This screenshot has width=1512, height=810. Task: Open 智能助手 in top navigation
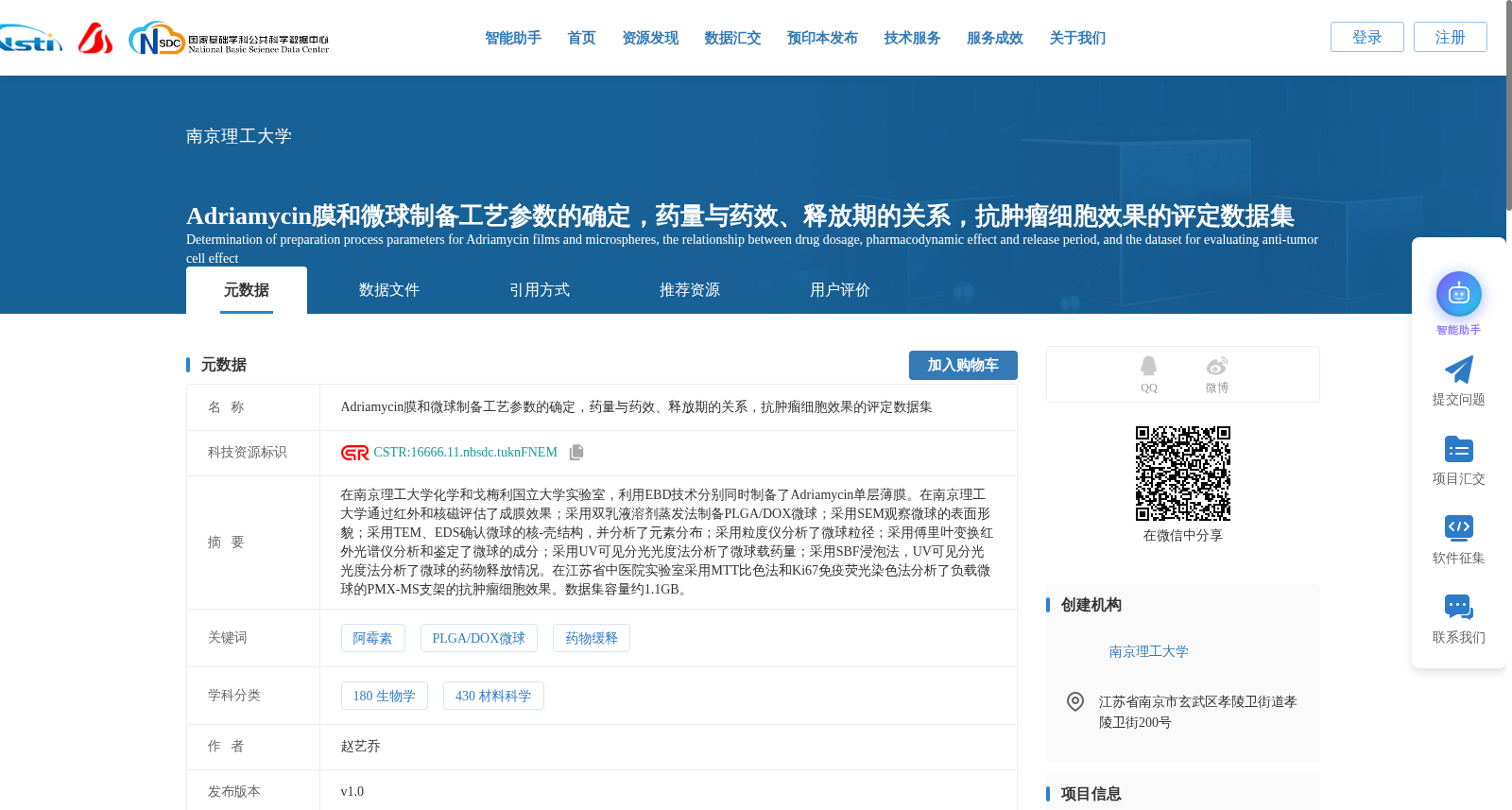click(512, 38)
